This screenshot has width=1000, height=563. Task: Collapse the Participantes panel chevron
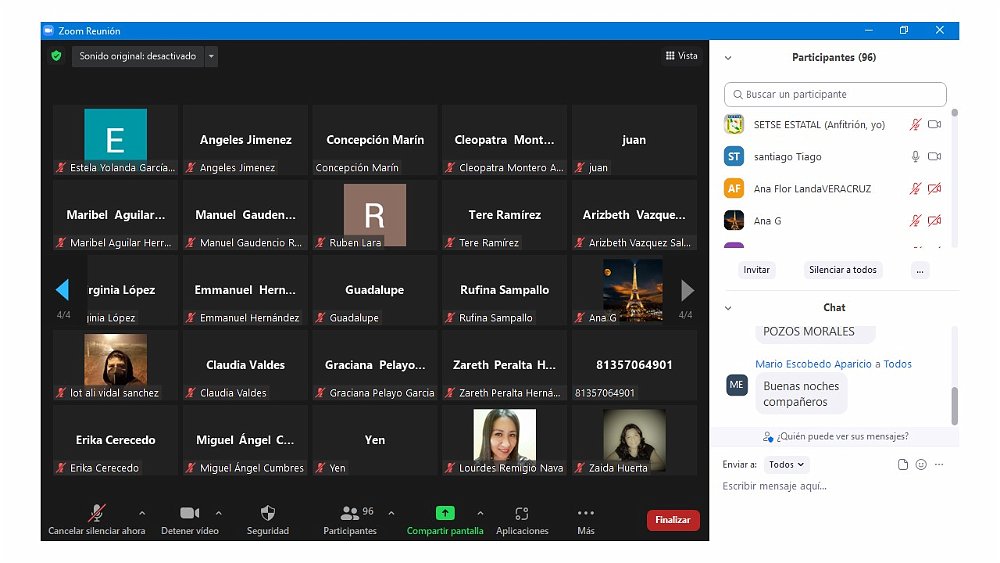tap(728, 58)
